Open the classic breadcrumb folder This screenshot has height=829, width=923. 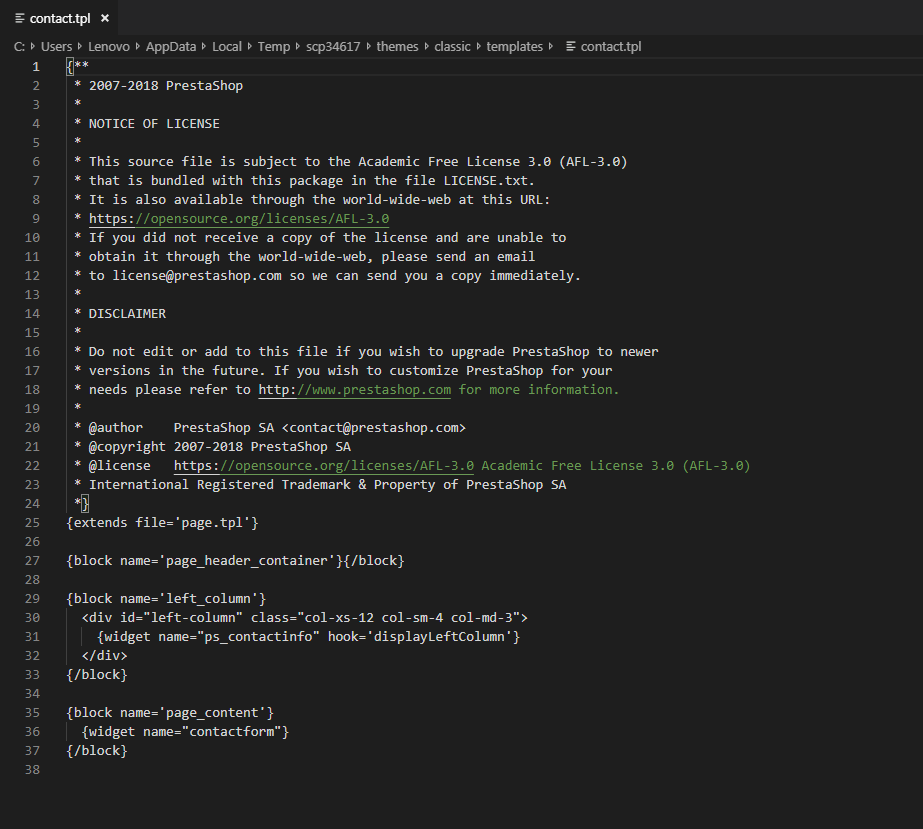tap(452, 46)
